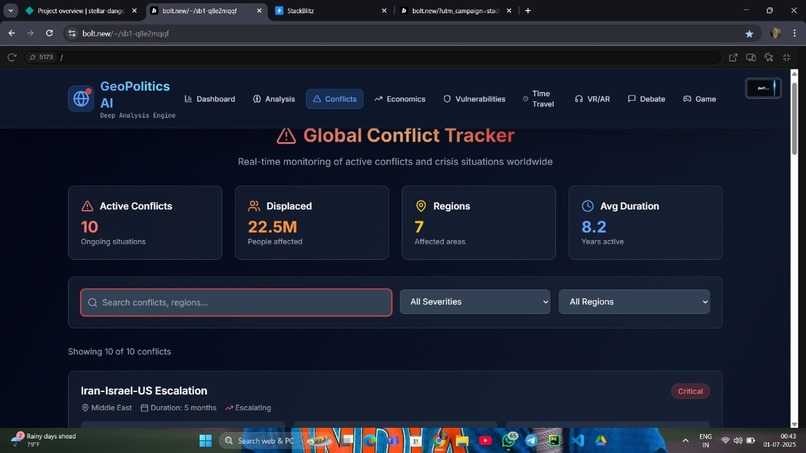Click the Search conflicts, regions field
The height and width of the screenshot is (453, 806).
(x=236, y=302)
